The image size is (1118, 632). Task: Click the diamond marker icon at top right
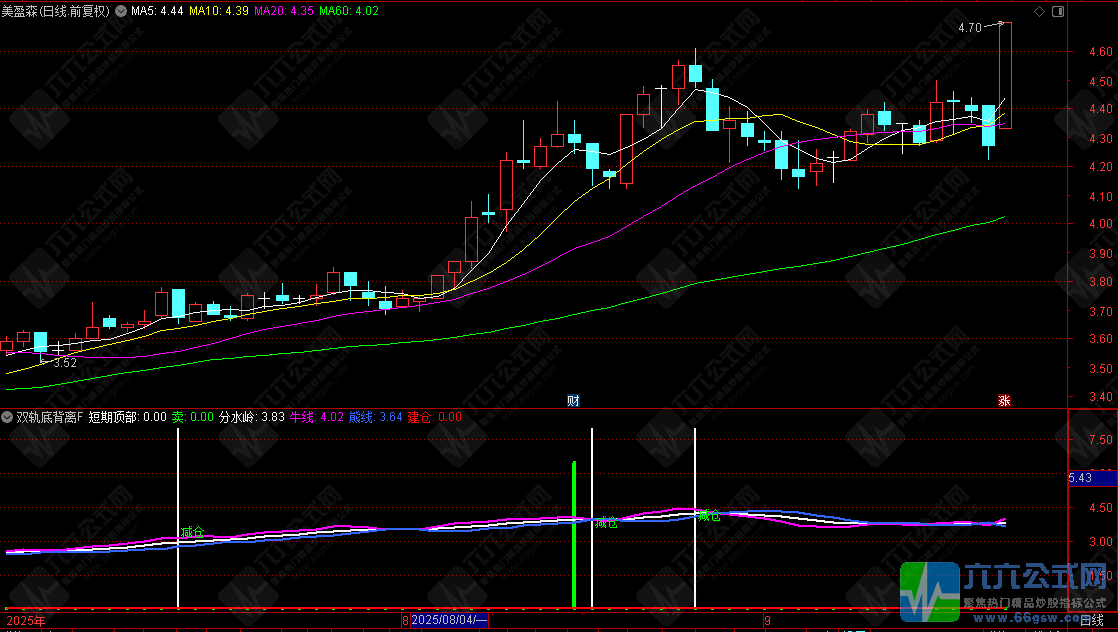pos(1039,11)
